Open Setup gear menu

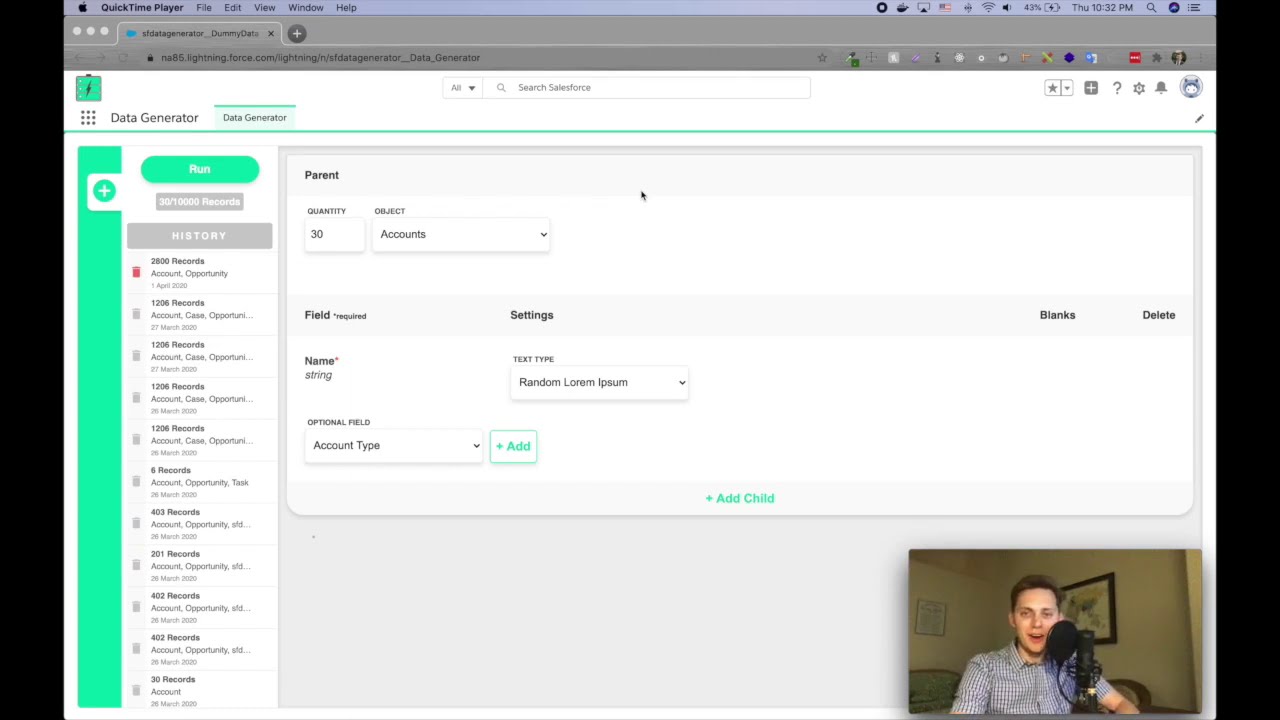(x=1139, y=88)
